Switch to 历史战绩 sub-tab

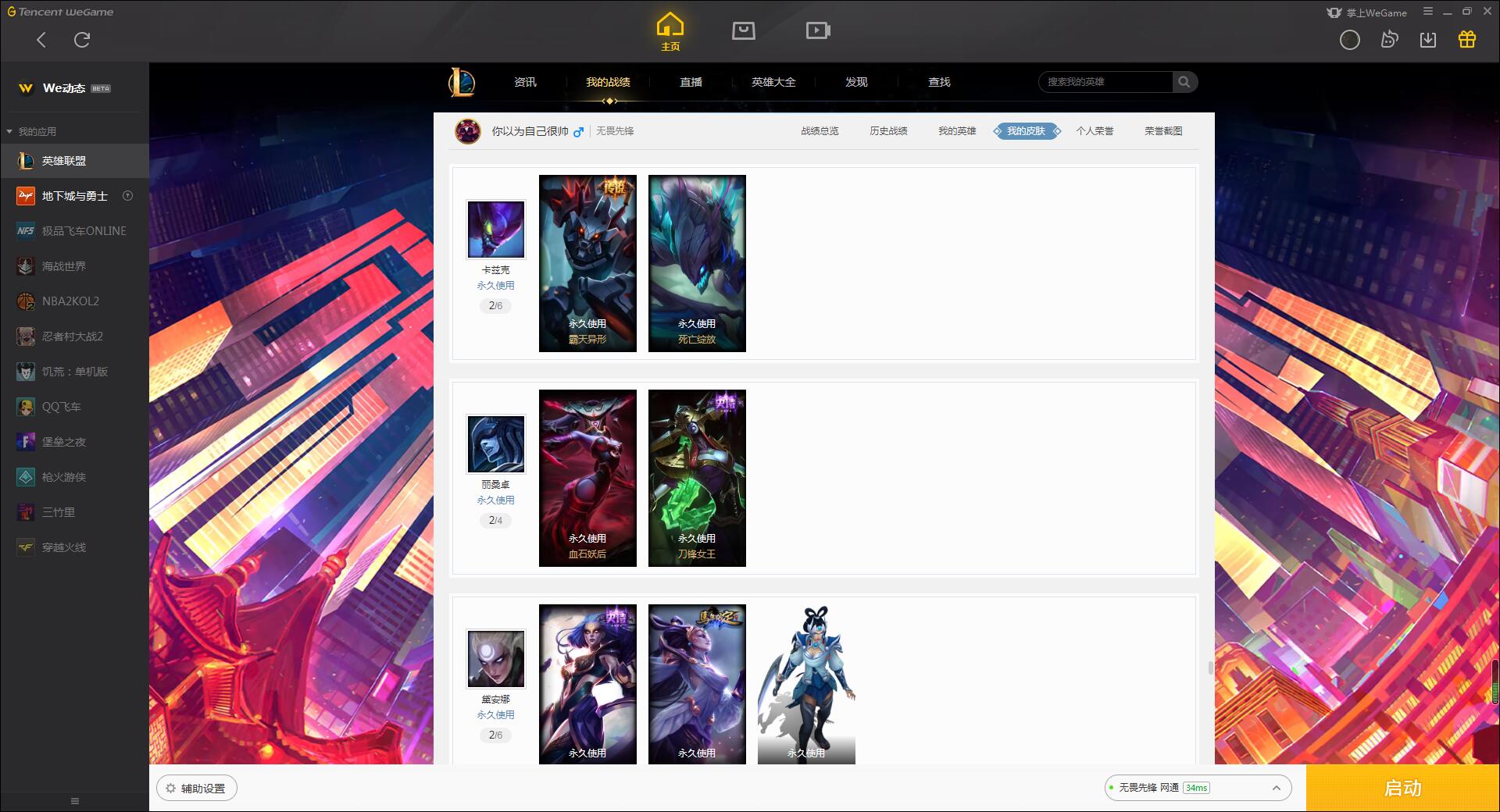click(x=888, y=131)
